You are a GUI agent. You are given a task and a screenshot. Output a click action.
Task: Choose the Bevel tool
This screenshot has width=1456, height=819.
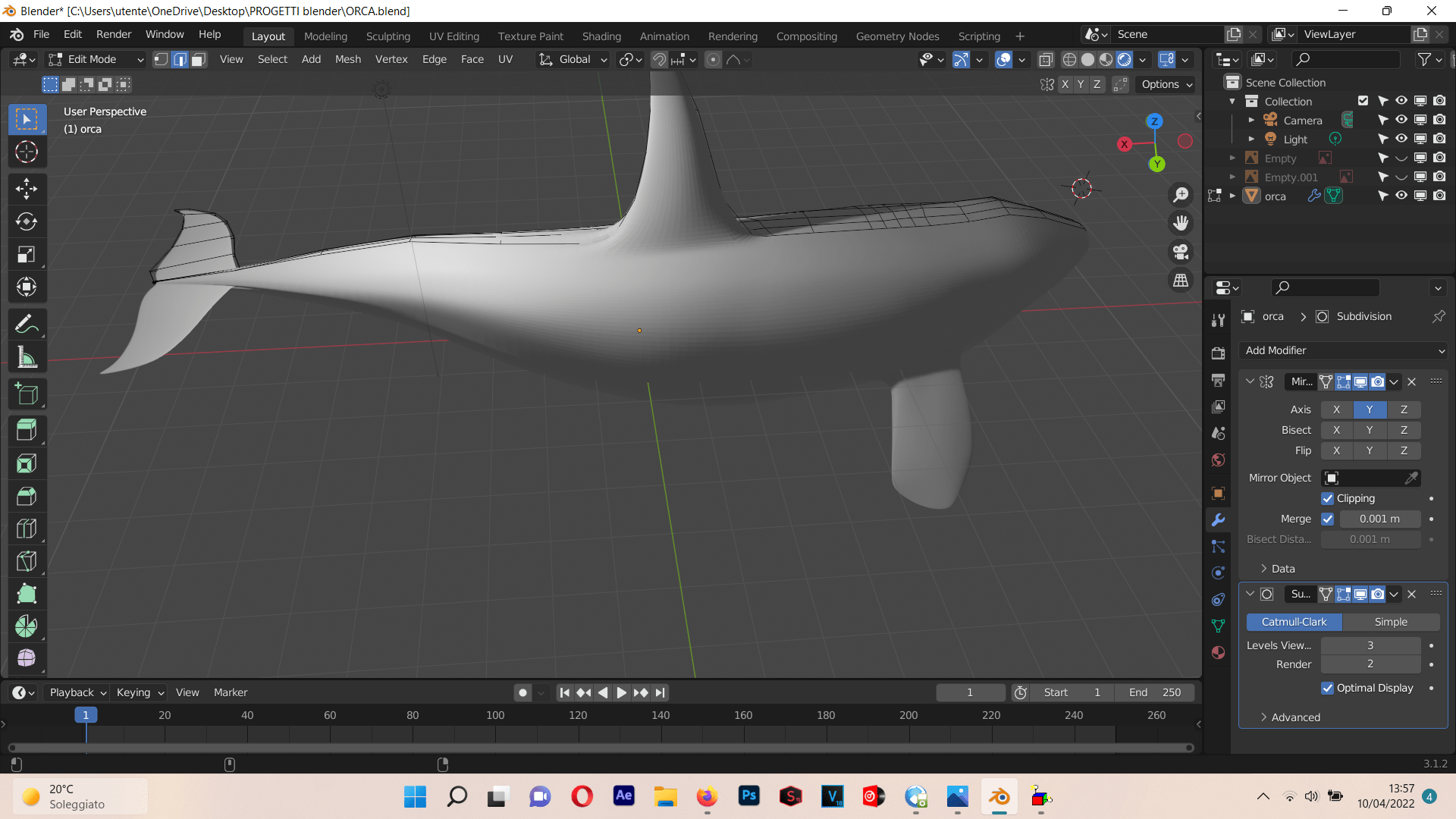(x=27, y=496)
